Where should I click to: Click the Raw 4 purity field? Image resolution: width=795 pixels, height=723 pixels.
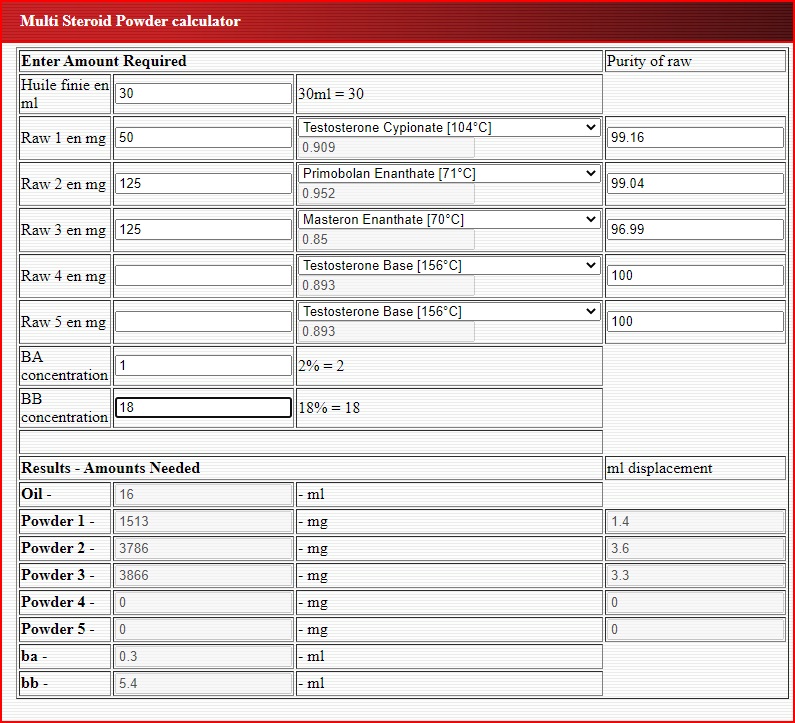point(695,276)
